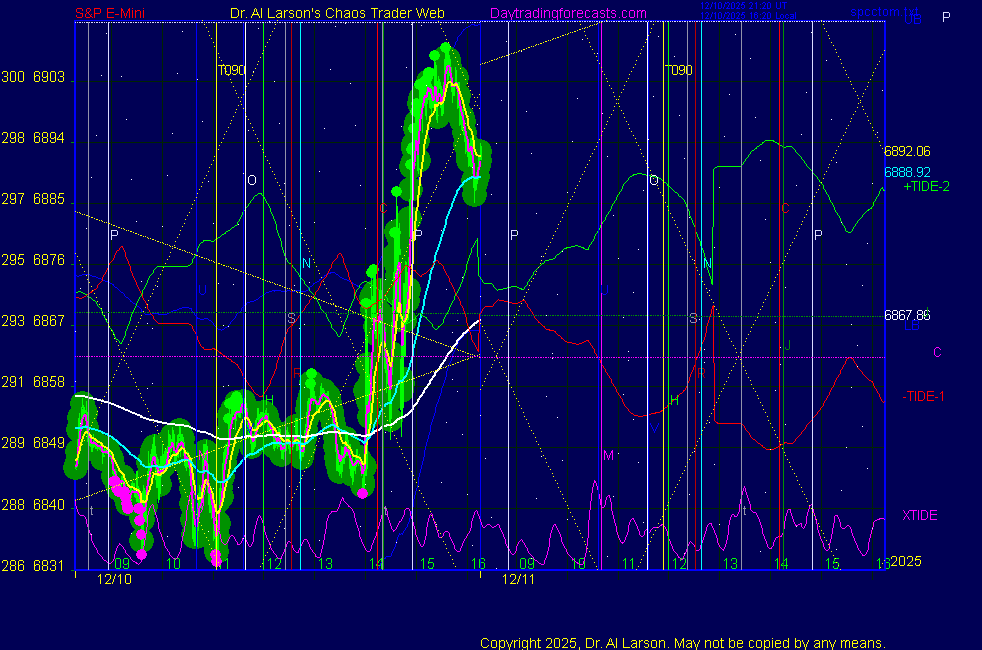The width and height of the screenshot is (982, 650).
Task: Select the -TIDE-1 legend label
Action: [923, 397]
